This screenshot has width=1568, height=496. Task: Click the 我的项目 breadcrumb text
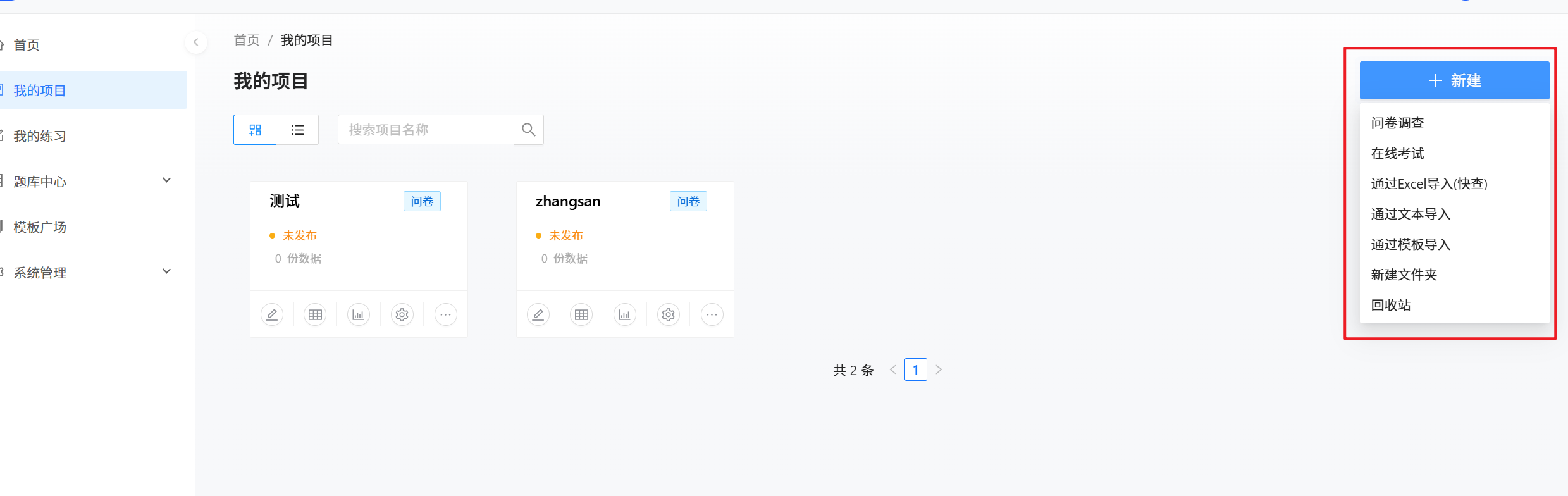pos(307,40)
